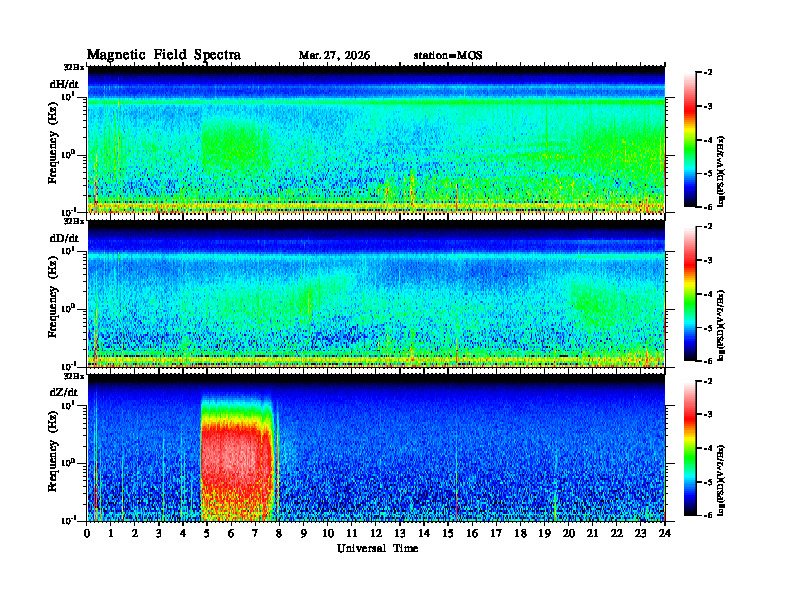Click the 32Hz label atop the dZ/dt panel
This screenshot has height=612, width=792.
coord(74,376)
